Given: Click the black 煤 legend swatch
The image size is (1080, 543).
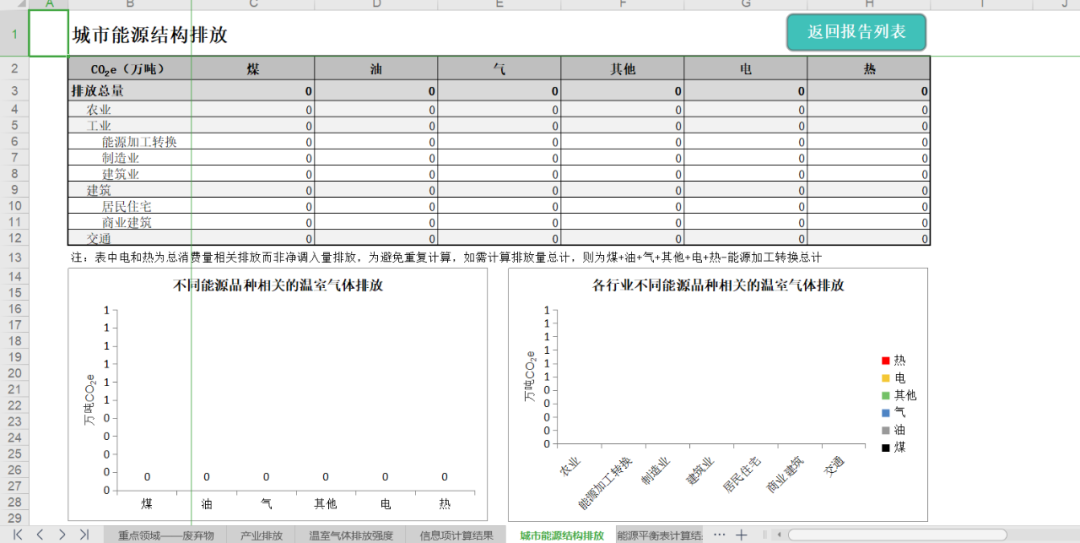Looking at the screenshot, I should [x=886, y=448].
